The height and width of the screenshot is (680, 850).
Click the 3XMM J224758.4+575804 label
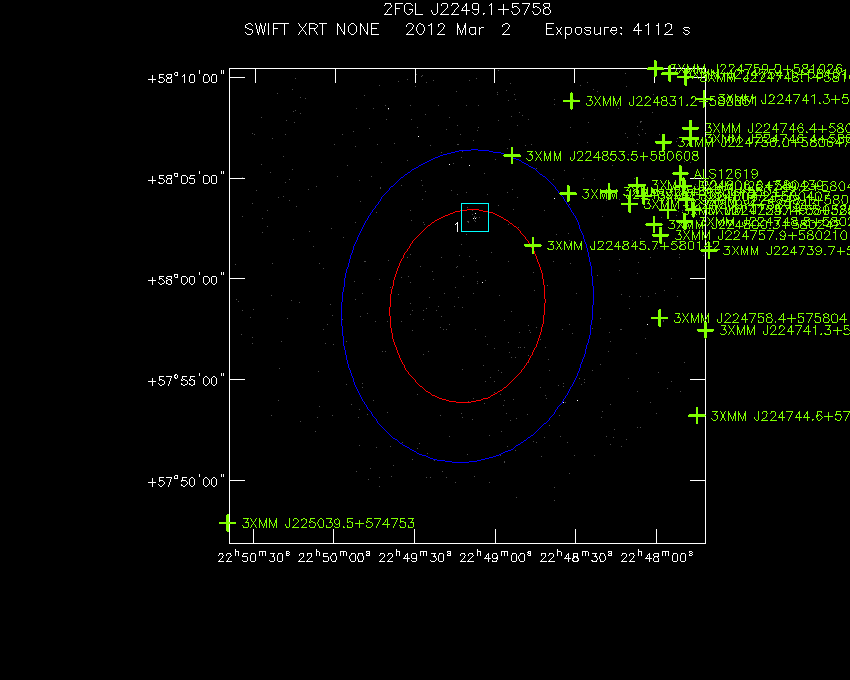point(760,318)
